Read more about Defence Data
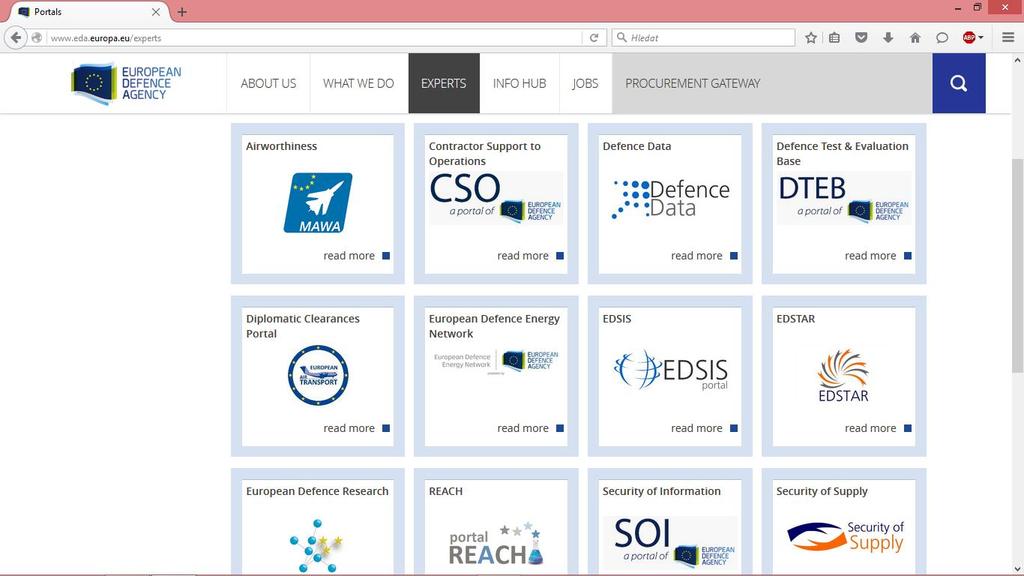This screenshot has height=576, width=1024. tap(704, 256)
